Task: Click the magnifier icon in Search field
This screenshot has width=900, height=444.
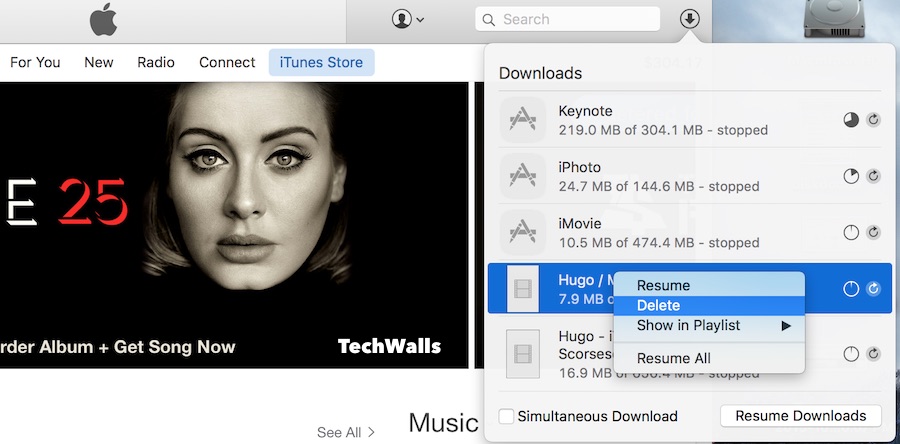Action: [488, 20]
